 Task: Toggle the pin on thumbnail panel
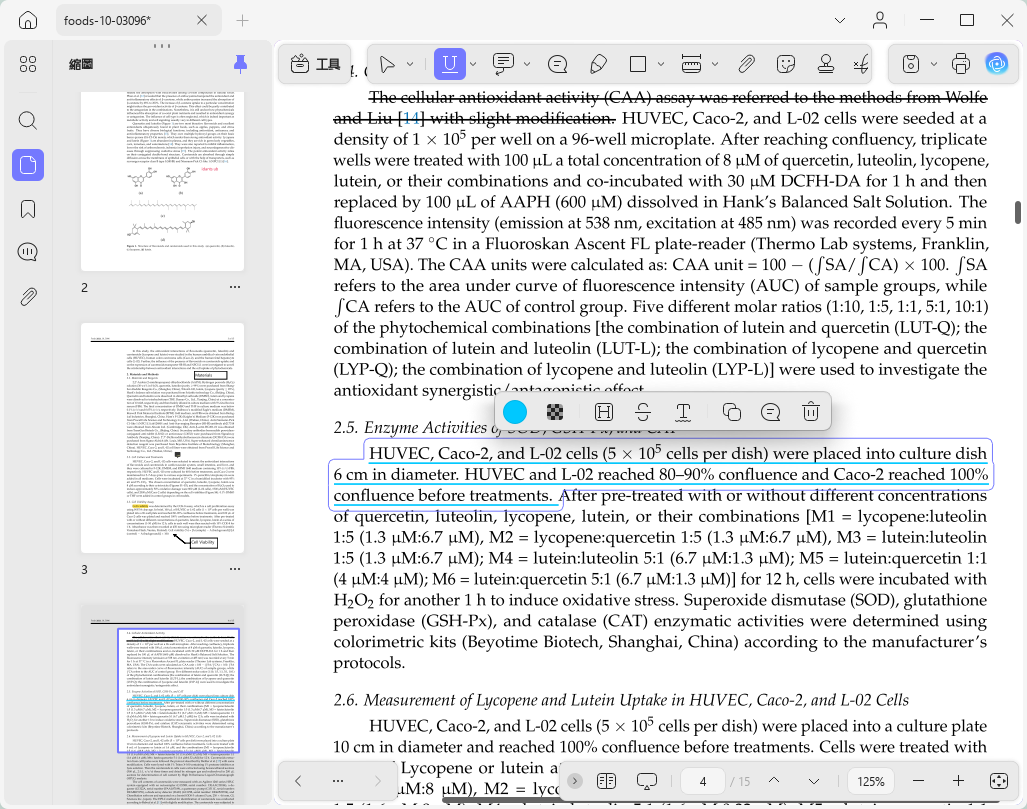tap(240, 64)
